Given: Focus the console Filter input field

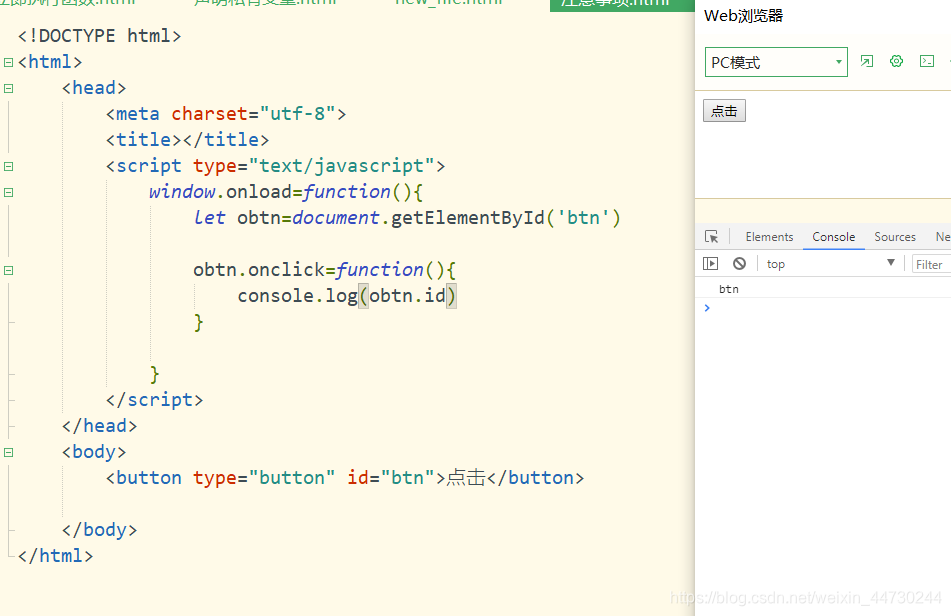Looking at the screenshot, I should [932, 264].
